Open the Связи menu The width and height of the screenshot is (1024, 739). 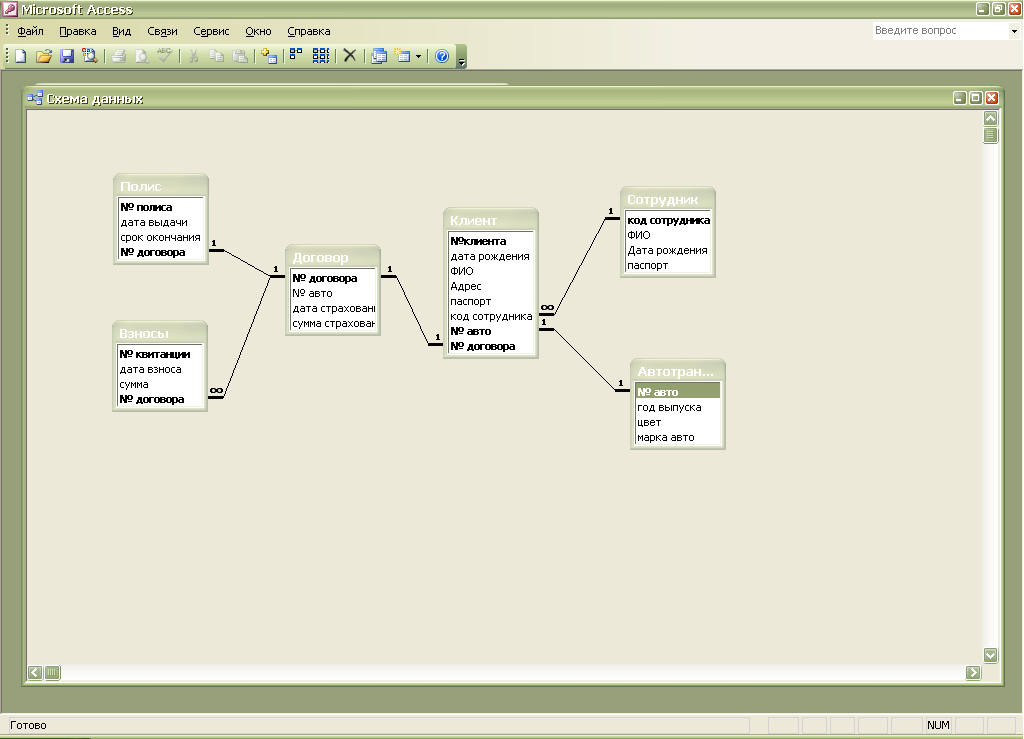coord(162,31)
